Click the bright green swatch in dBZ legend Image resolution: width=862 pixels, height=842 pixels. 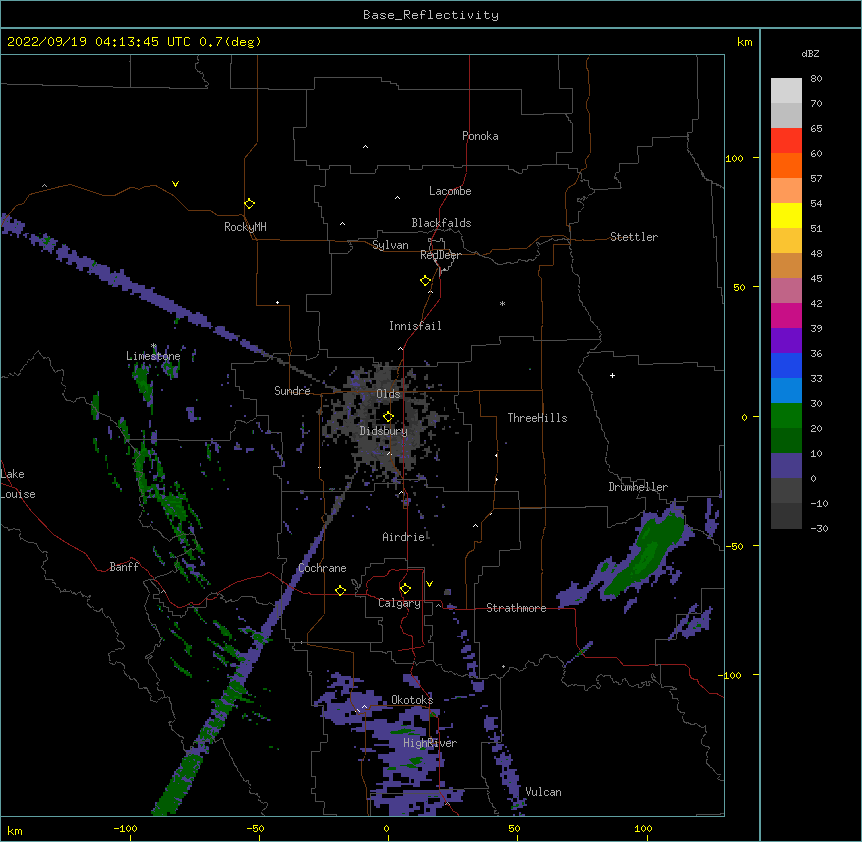click(786, 416)
